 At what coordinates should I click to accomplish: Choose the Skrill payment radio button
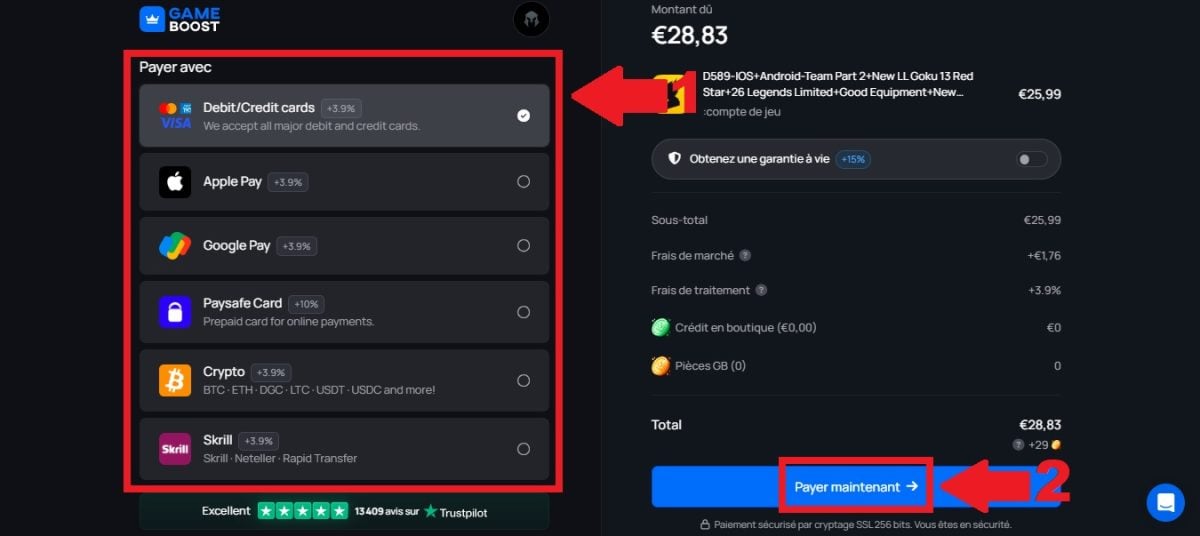coord(523,448)
